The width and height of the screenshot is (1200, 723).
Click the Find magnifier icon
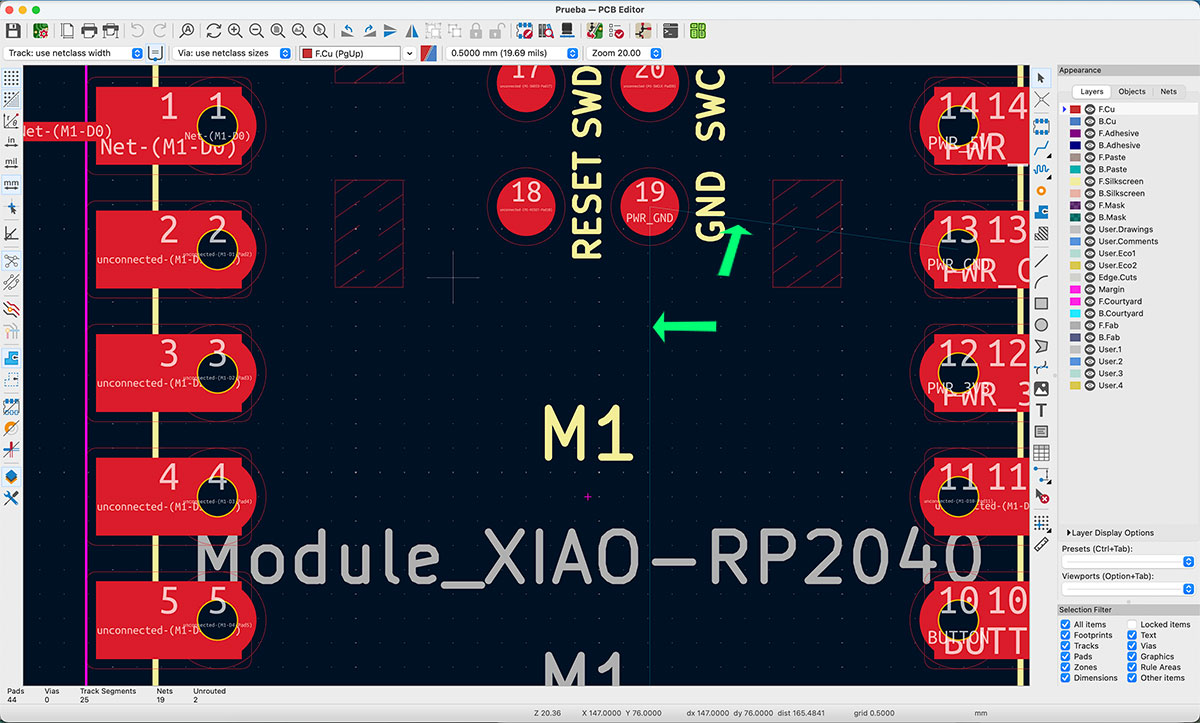(x=187, y=31)
